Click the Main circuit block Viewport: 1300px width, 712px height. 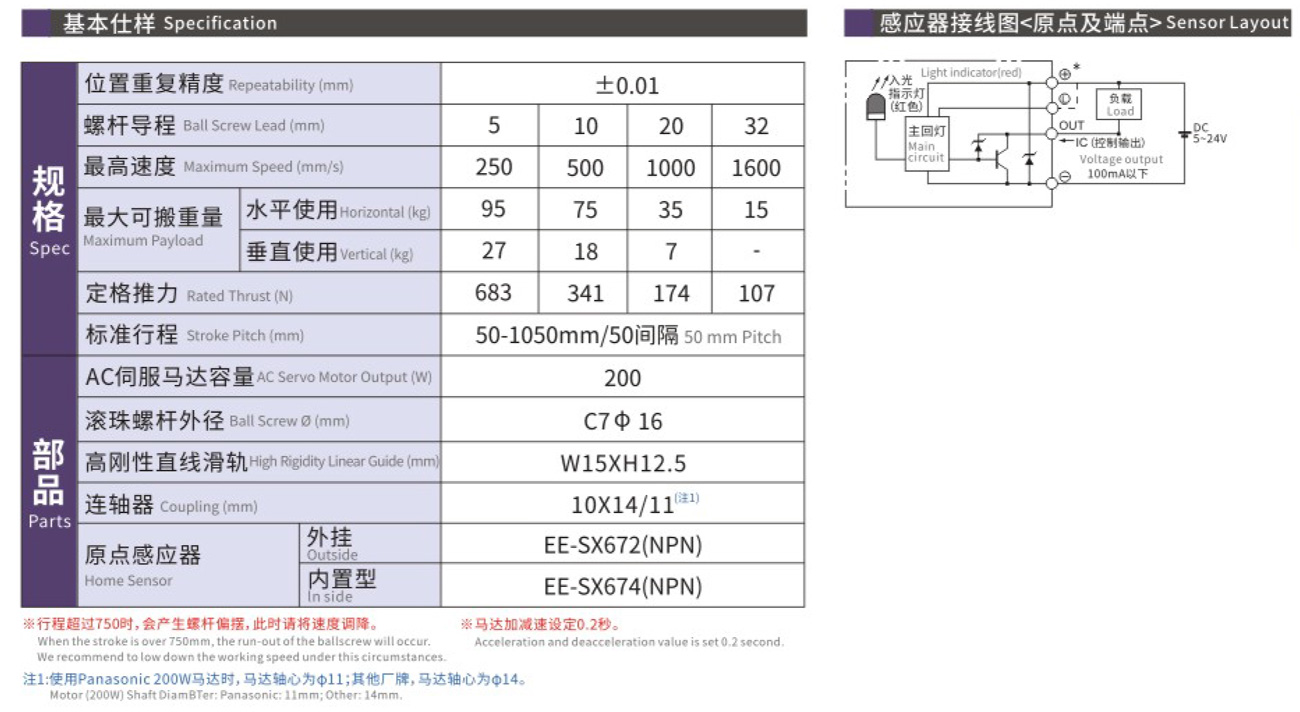(926, 146)
